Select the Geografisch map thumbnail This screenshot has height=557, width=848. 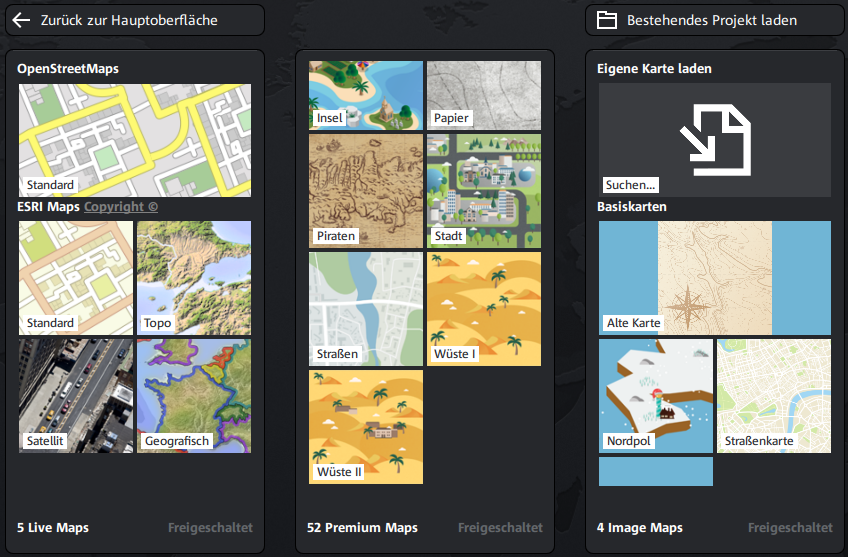tap(194, 396)
